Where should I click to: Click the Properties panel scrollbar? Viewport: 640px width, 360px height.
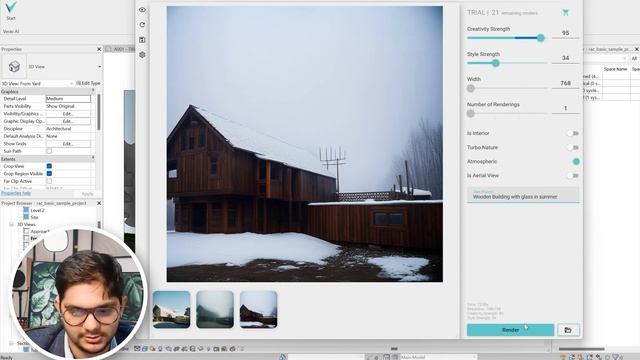pos(98,112)
